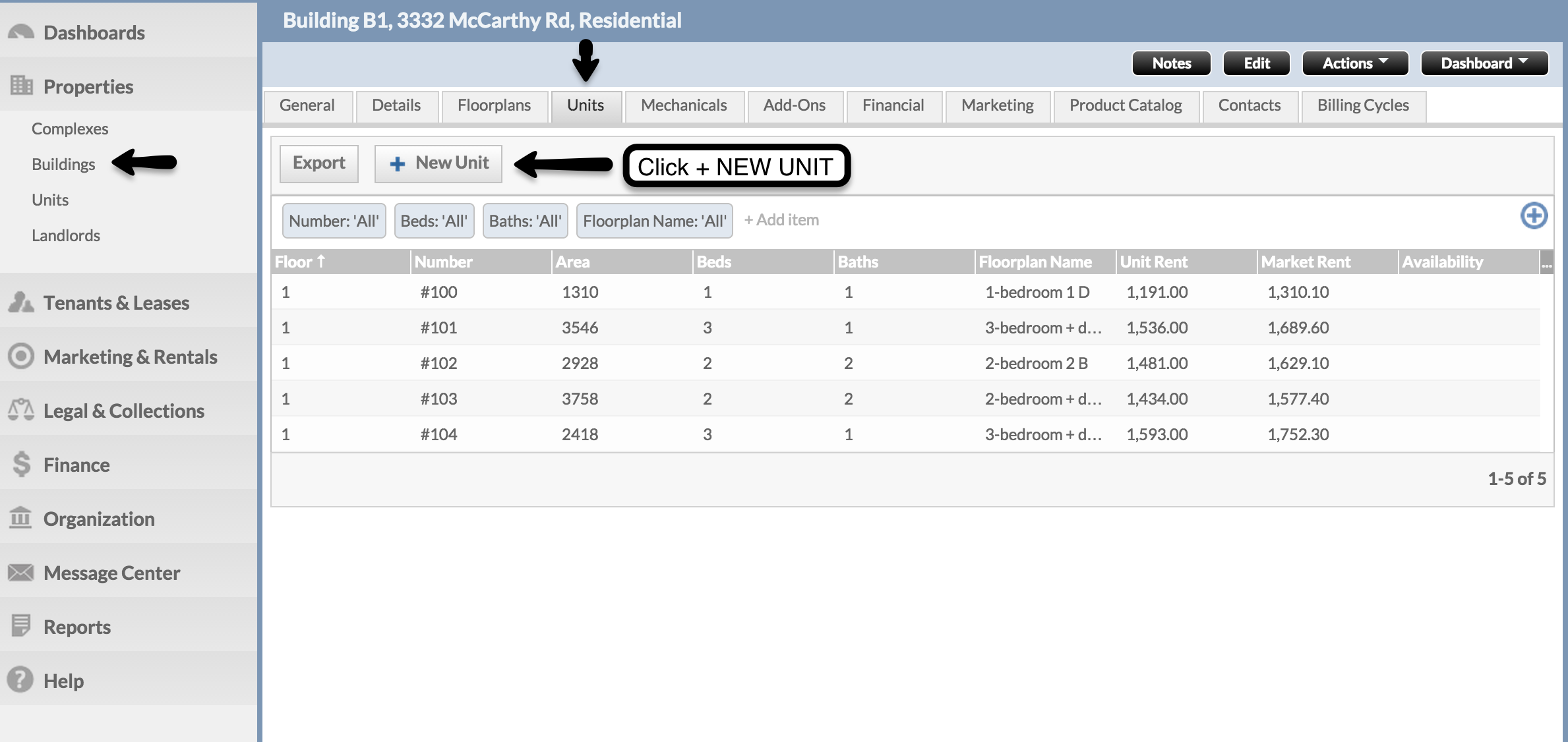Click the Beds: 'All' filter chip

click(x=434, y=221)
